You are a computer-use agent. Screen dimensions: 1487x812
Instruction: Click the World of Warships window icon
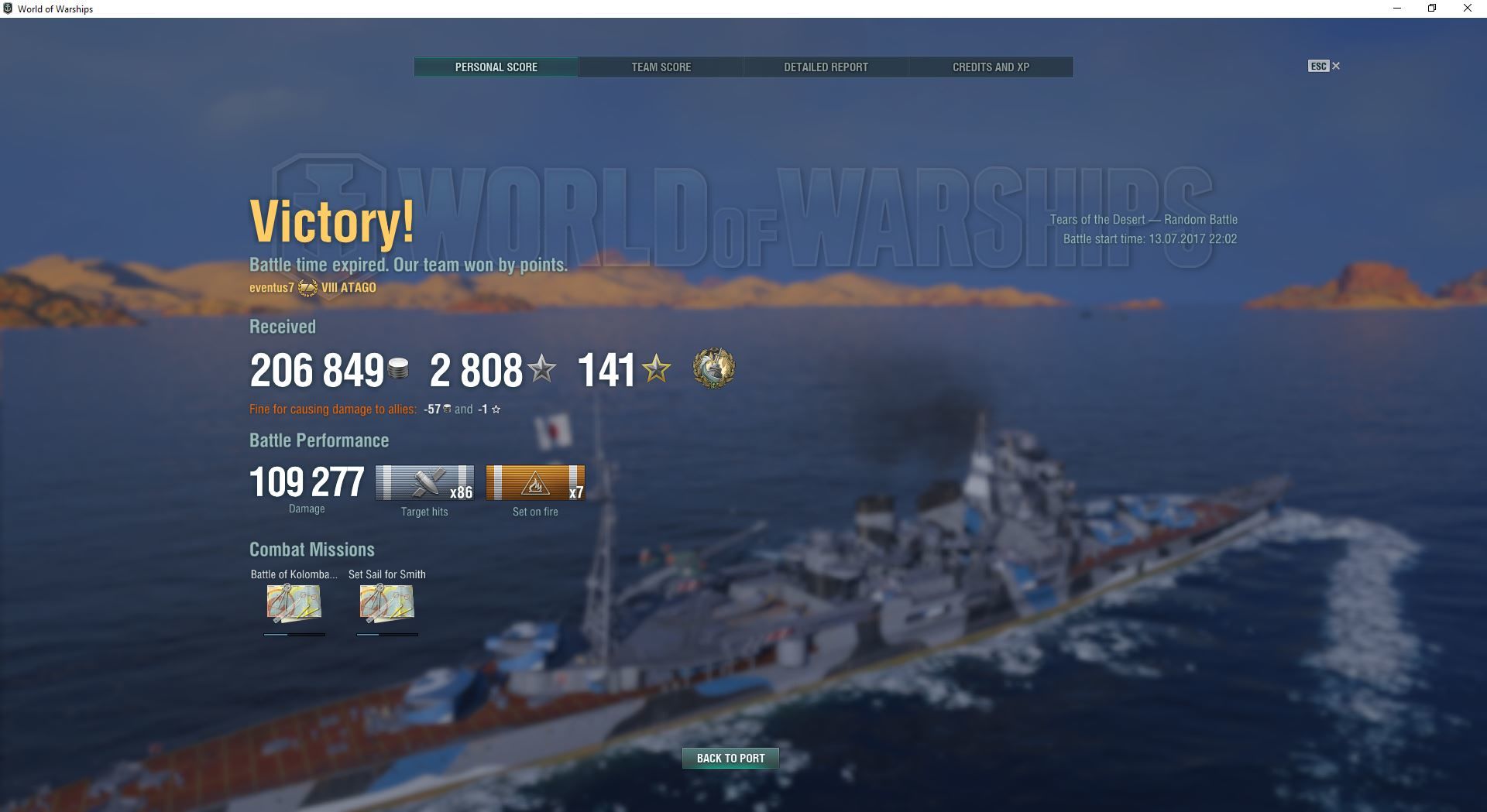(x=8, y=9)
